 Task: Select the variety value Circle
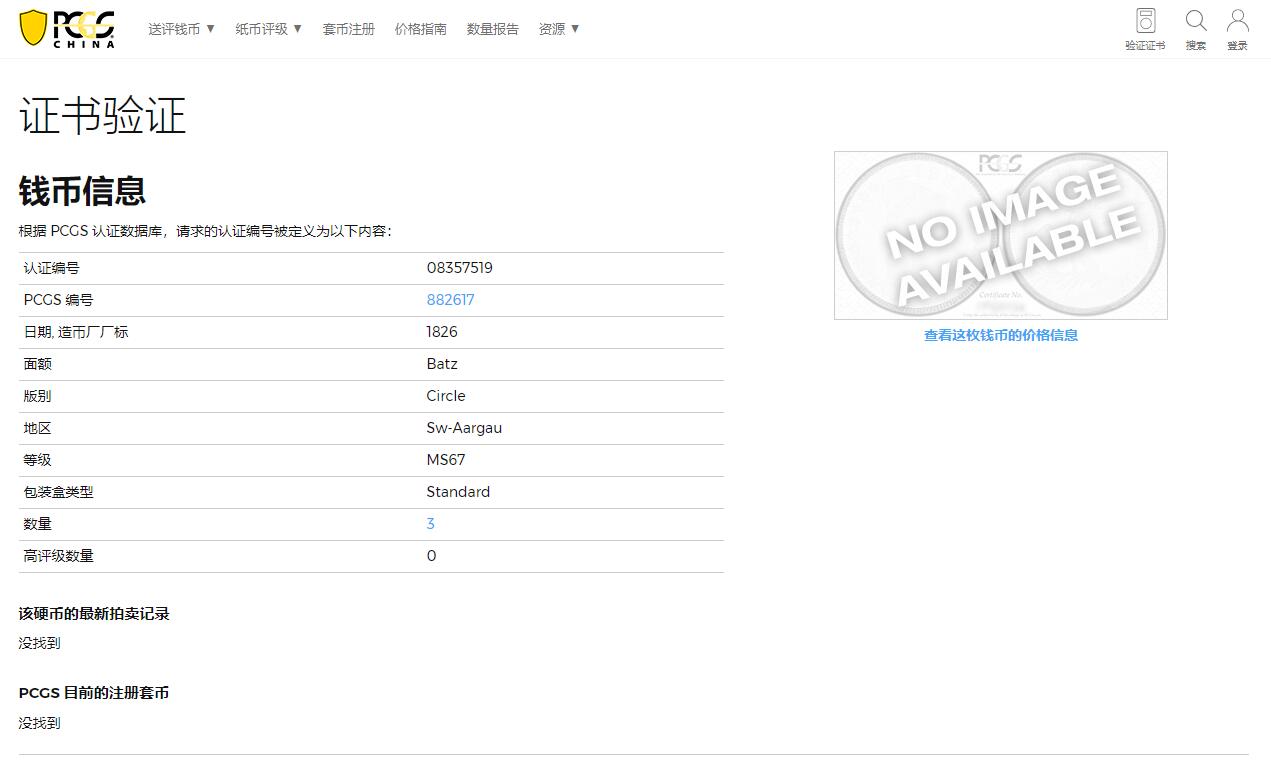[x=446, y=396]
